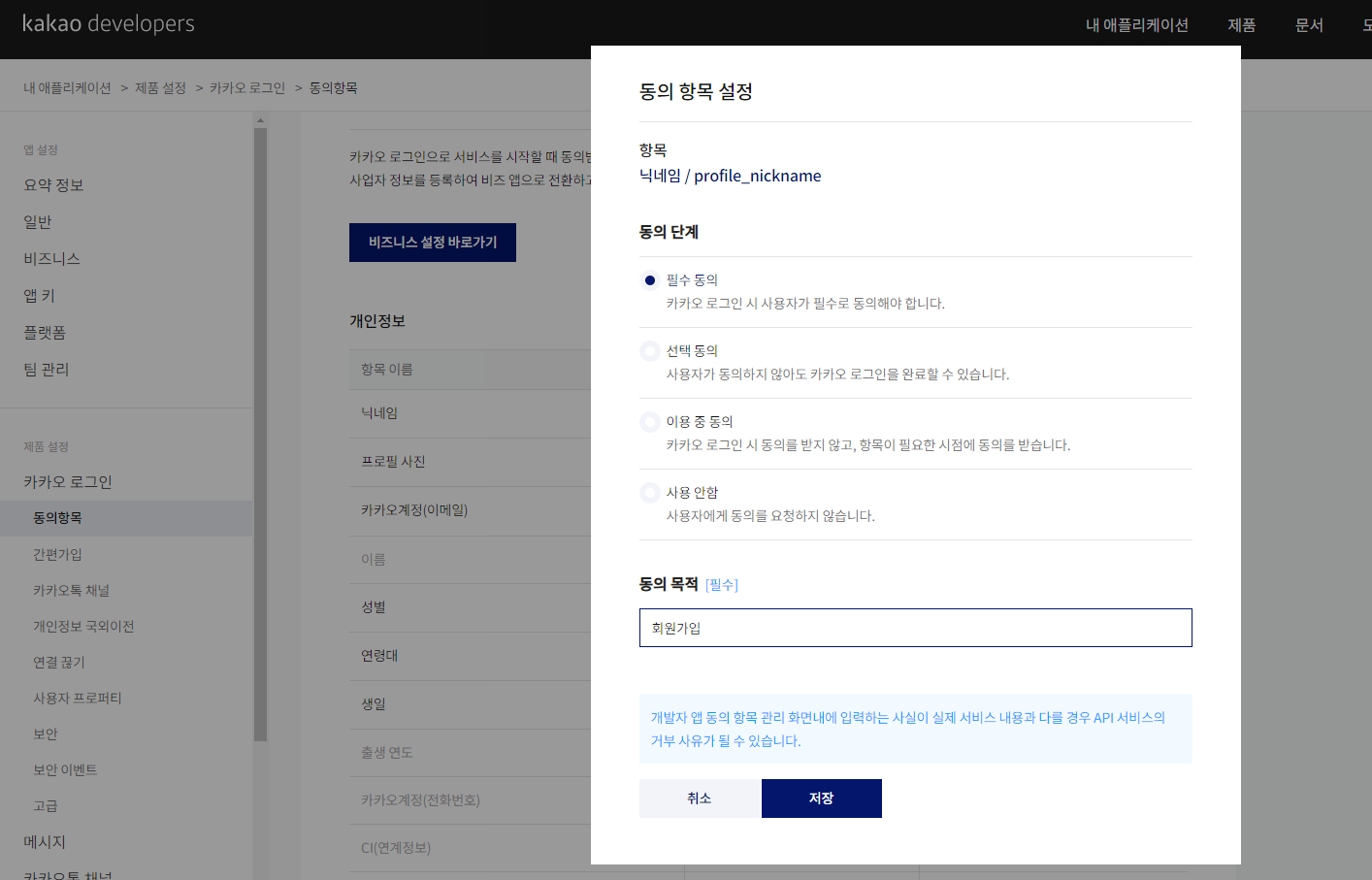Open 플랫폼 in sidebar
This screenshot has height=880, width=1372.
pos(45,333)
